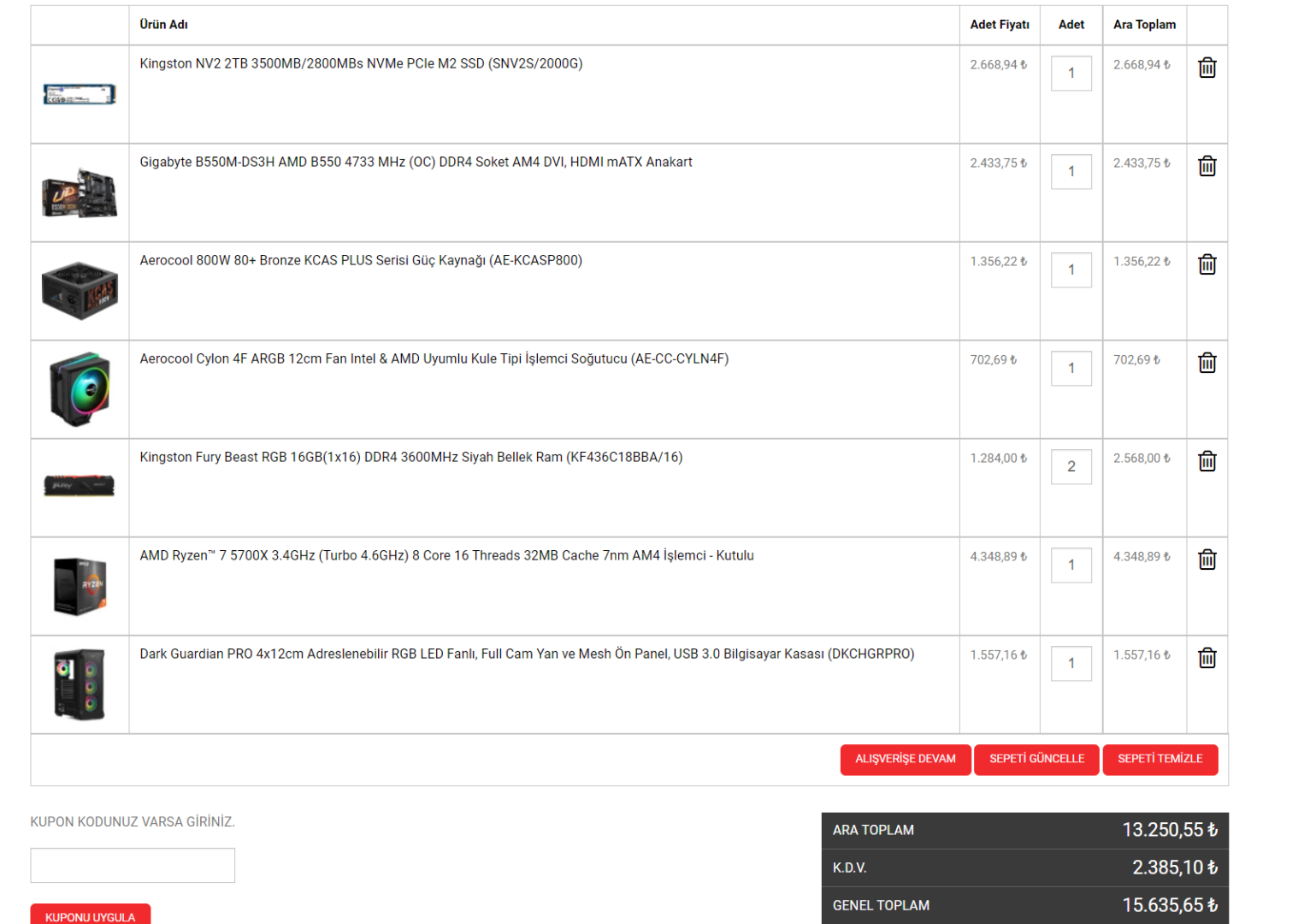Select subtotal 2.568,00 for Kingston Fury RAM
Image resolution: width=1316 pixels, height=924 pixels.
[x=1142, y=459]
